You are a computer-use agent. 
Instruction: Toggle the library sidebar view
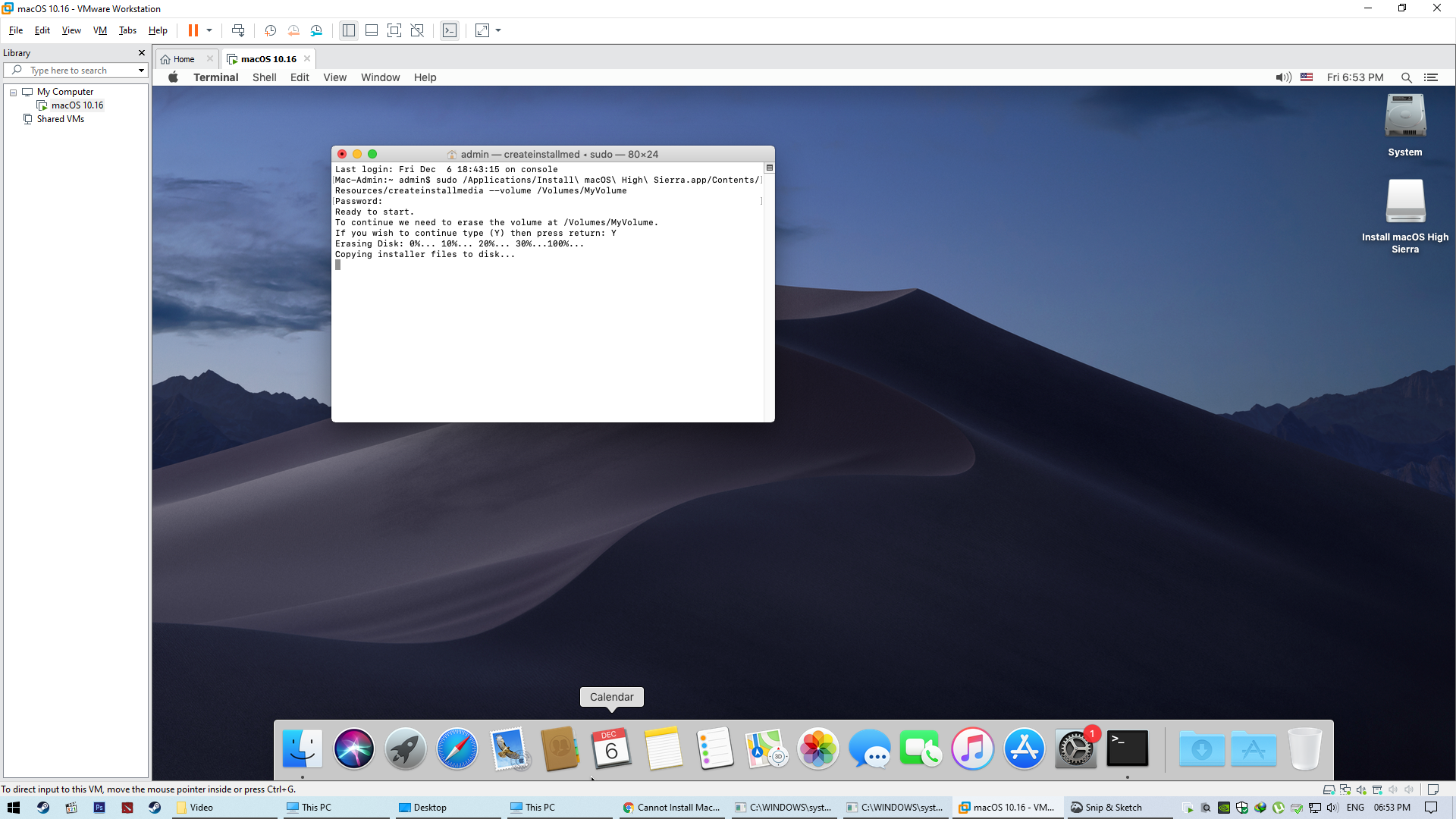tap(349, 30)
